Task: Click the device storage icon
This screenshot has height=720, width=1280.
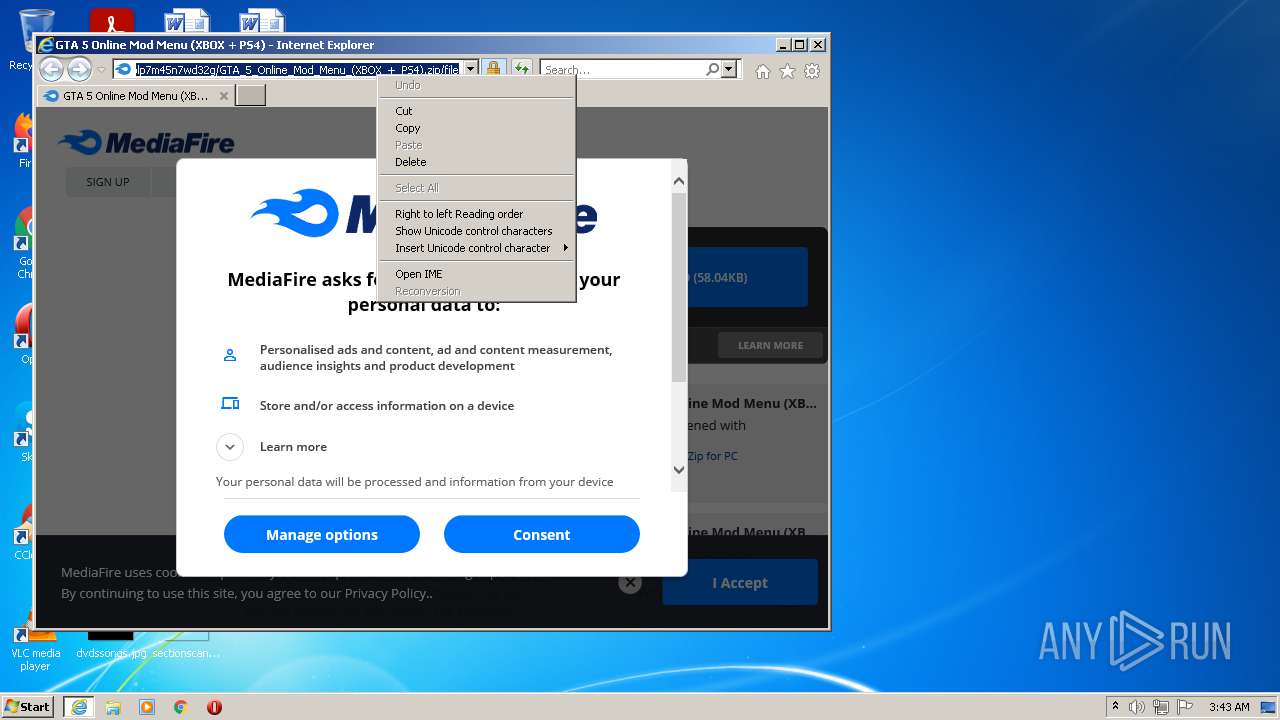Action: (230, 403)
